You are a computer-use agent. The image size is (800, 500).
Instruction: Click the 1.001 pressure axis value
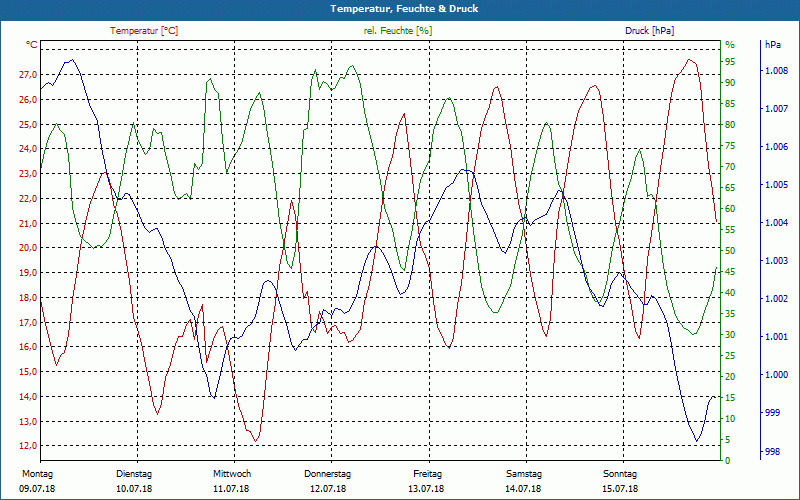click(776, 337)
